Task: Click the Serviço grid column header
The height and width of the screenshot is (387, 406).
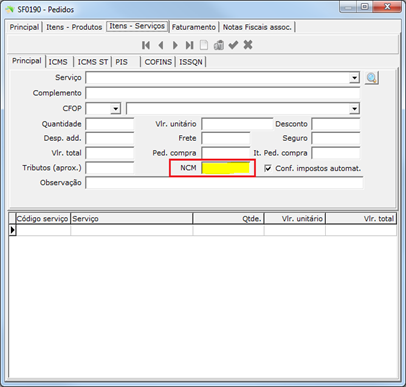Action: tap(131, 219)
